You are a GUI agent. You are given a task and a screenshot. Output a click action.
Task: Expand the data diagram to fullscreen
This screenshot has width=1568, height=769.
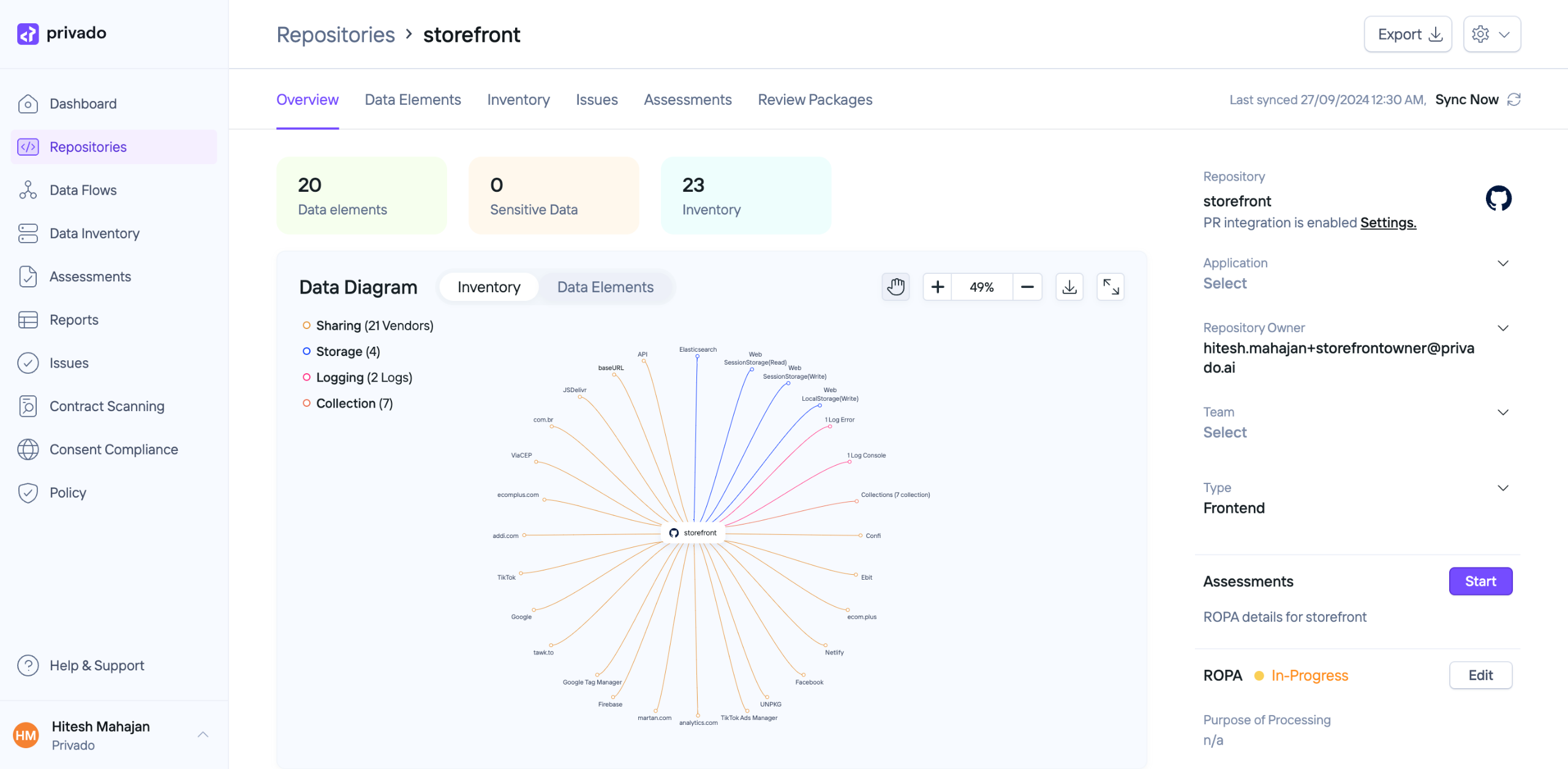point(1110,287)
